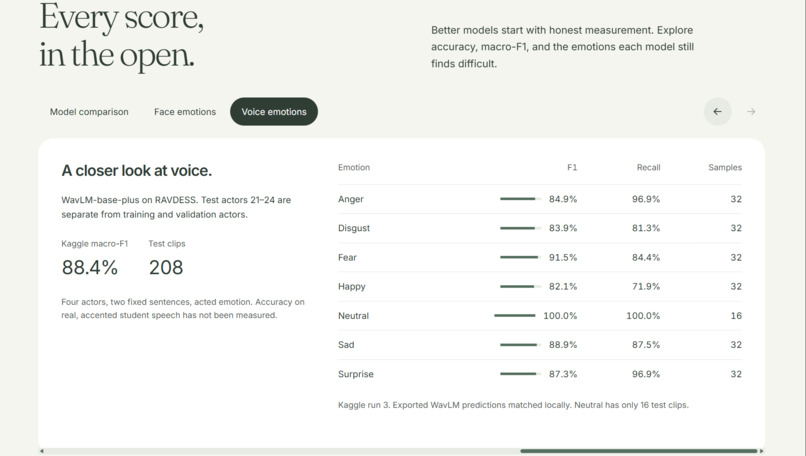The height and width of the screenshot is (456, 806).
Task: Click the 82.1% F1 value
Action: pos(563,286)
